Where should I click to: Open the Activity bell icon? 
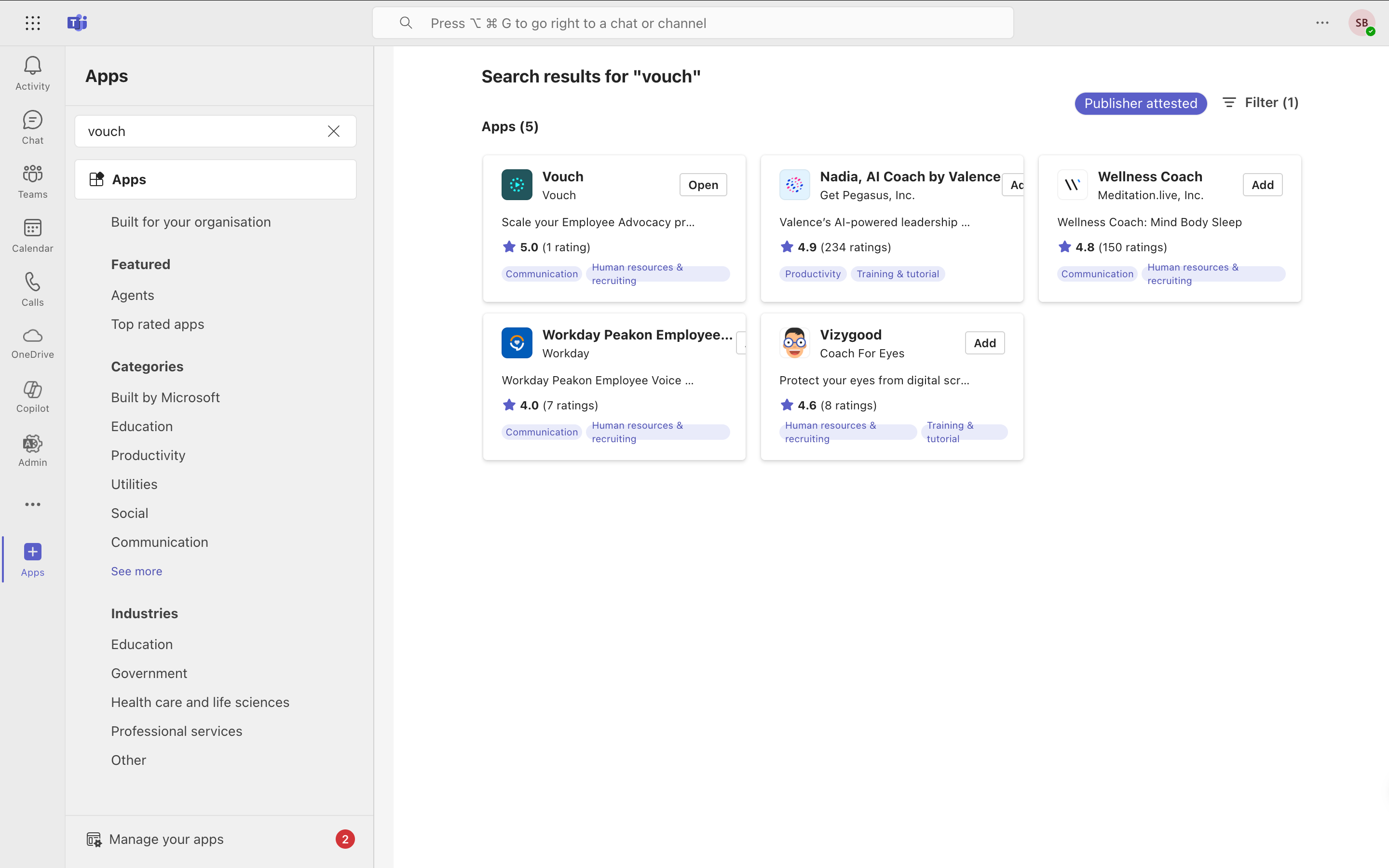(x=33, y=66)
